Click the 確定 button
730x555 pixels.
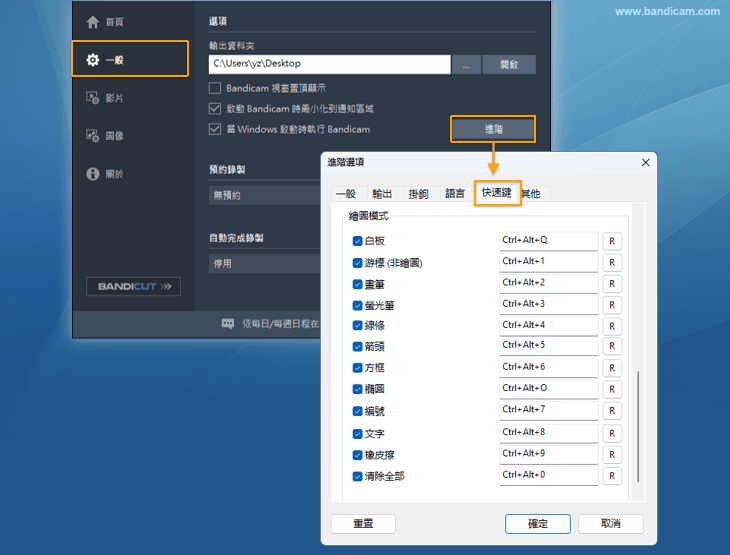pyautogui.click(x=537, y=524)
